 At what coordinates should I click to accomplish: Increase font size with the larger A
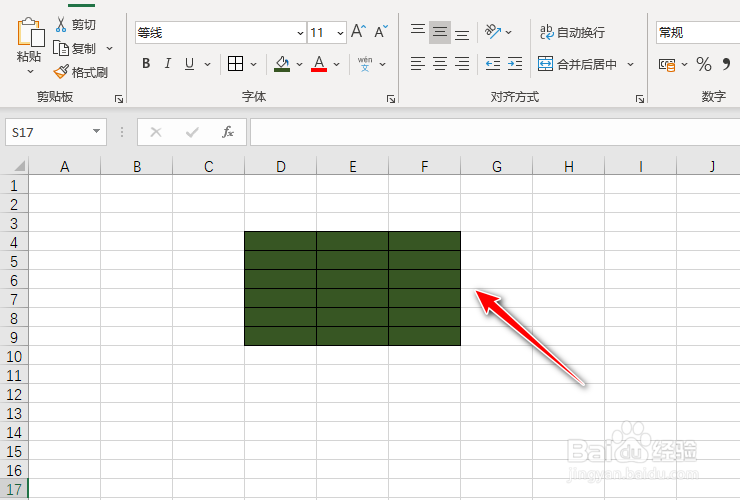pyautogui.click(x=358, y=32)
